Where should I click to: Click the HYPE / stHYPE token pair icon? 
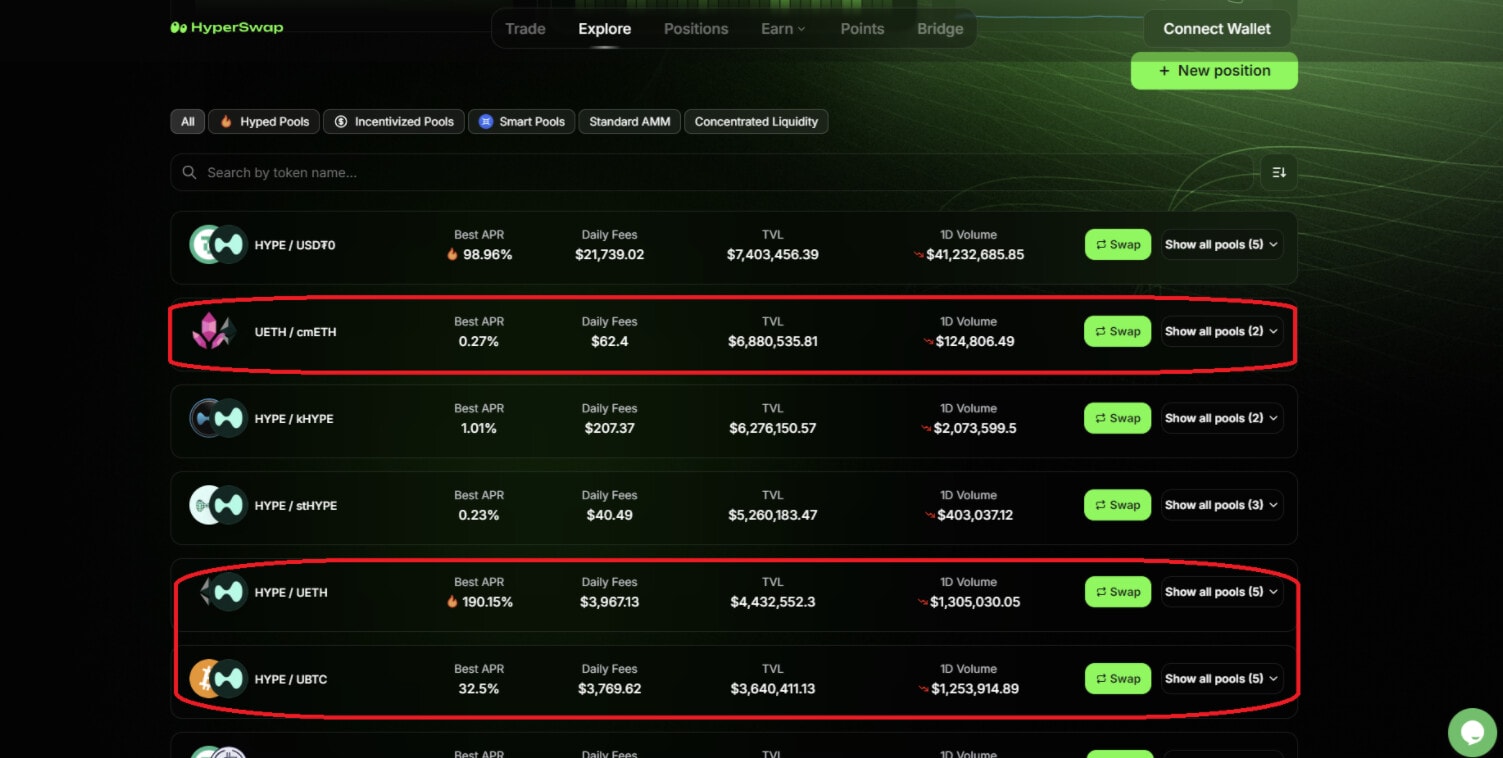(x=218, y=505)
